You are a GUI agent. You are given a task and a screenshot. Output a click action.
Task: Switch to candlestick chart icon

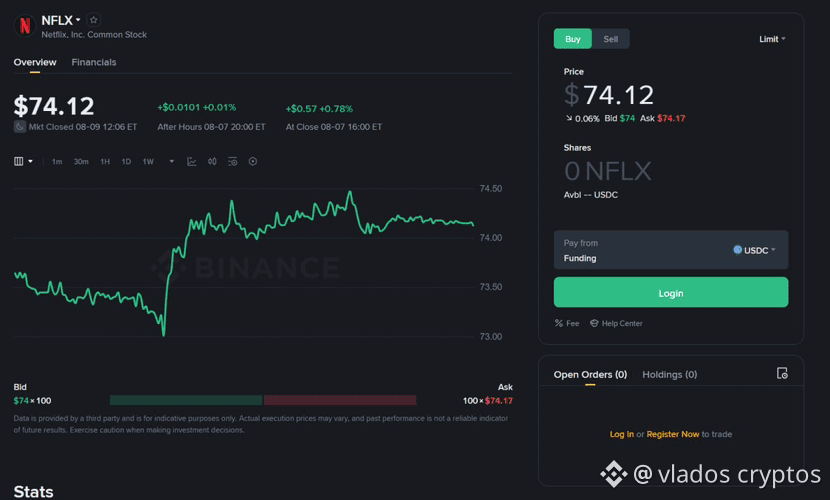coord(212,161)
